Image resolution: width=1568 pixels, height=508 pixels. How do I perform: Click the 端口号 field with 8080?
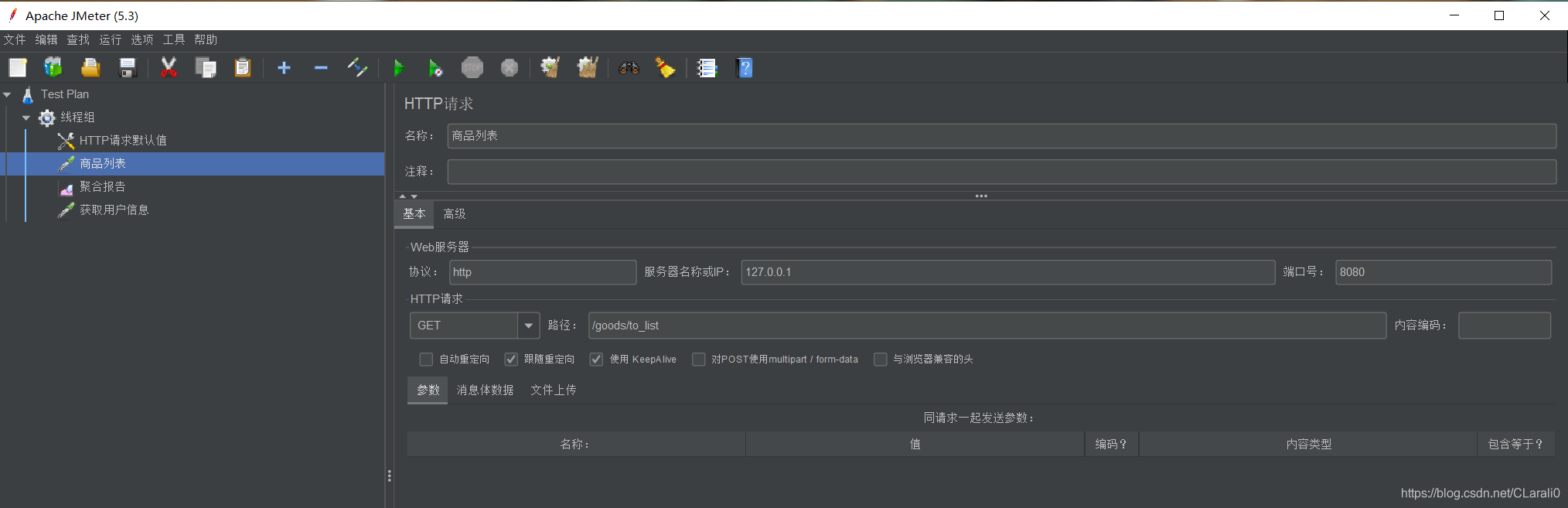click(1444, 272)
